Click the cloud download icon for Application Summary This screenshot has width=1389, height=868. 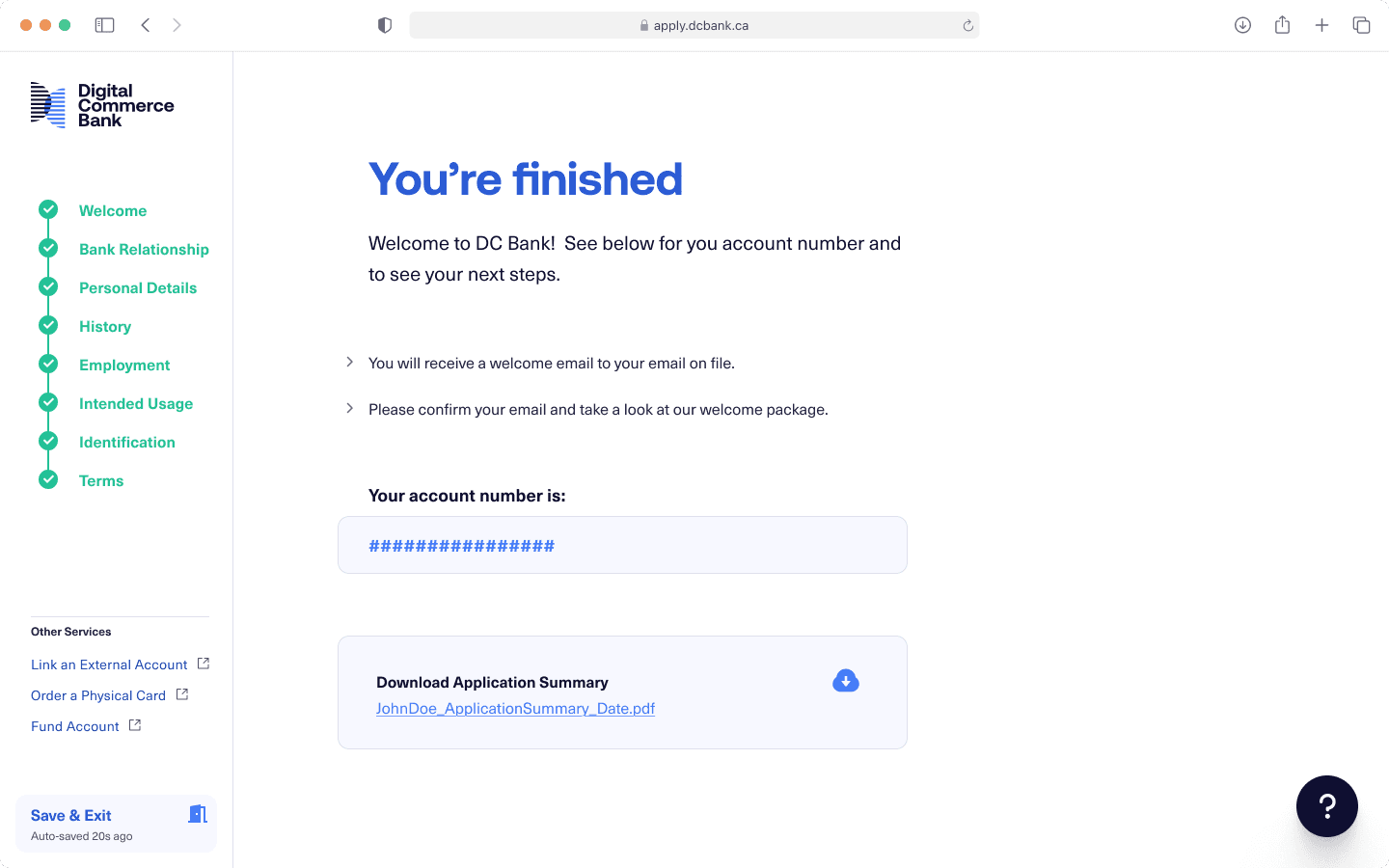click(x=846, y=681)
